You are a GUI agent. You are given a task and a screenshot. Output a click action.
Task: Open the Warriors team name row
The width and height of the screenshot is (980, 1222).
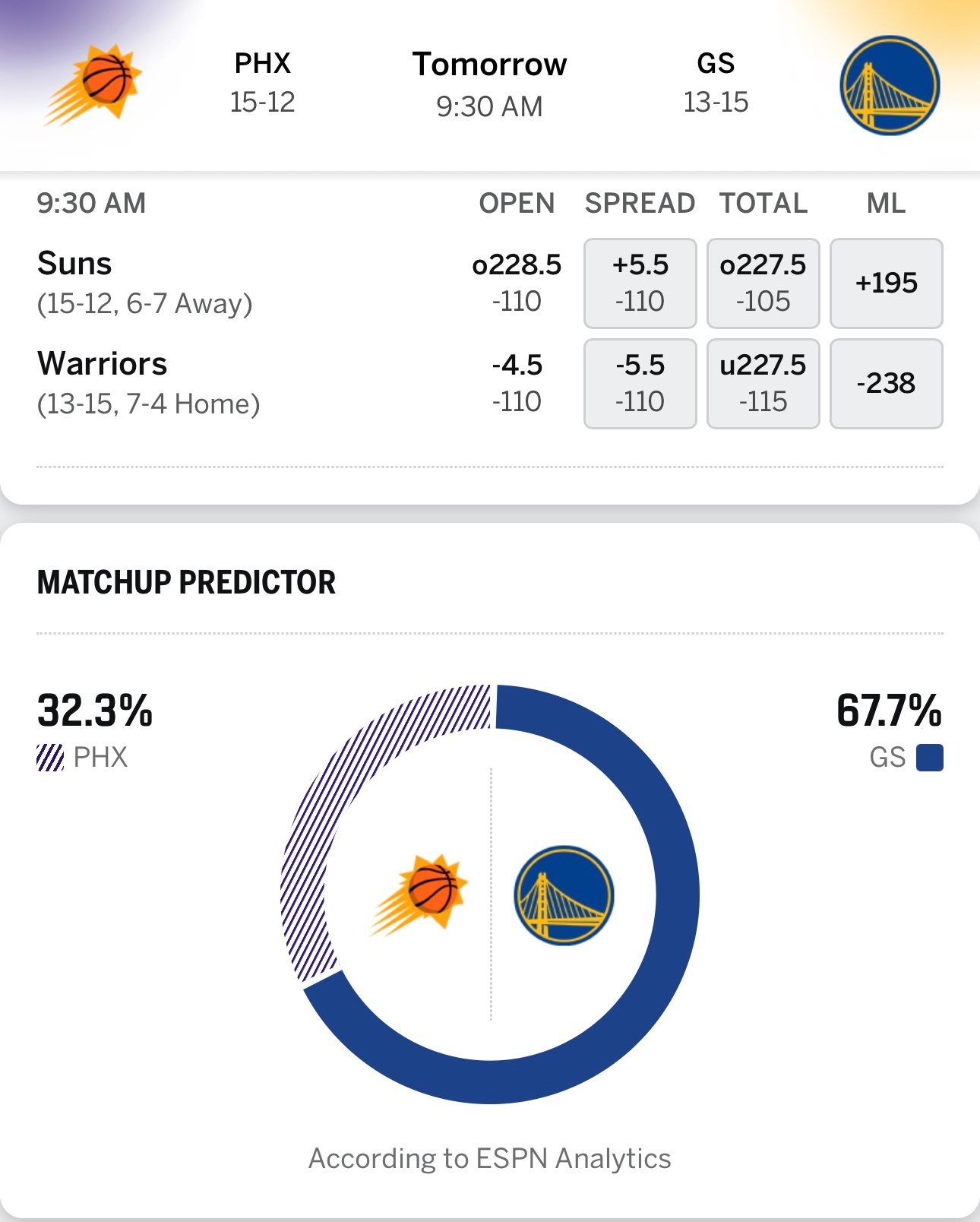coord(103,364)
